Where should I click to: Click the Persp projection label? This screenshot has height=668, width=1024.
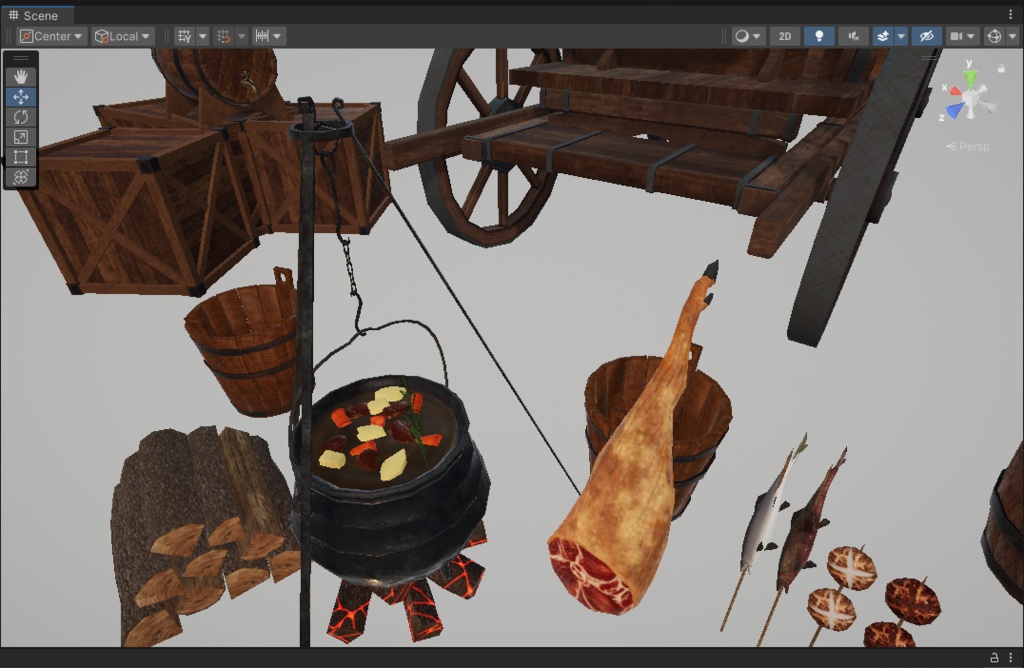coord(968,146)
